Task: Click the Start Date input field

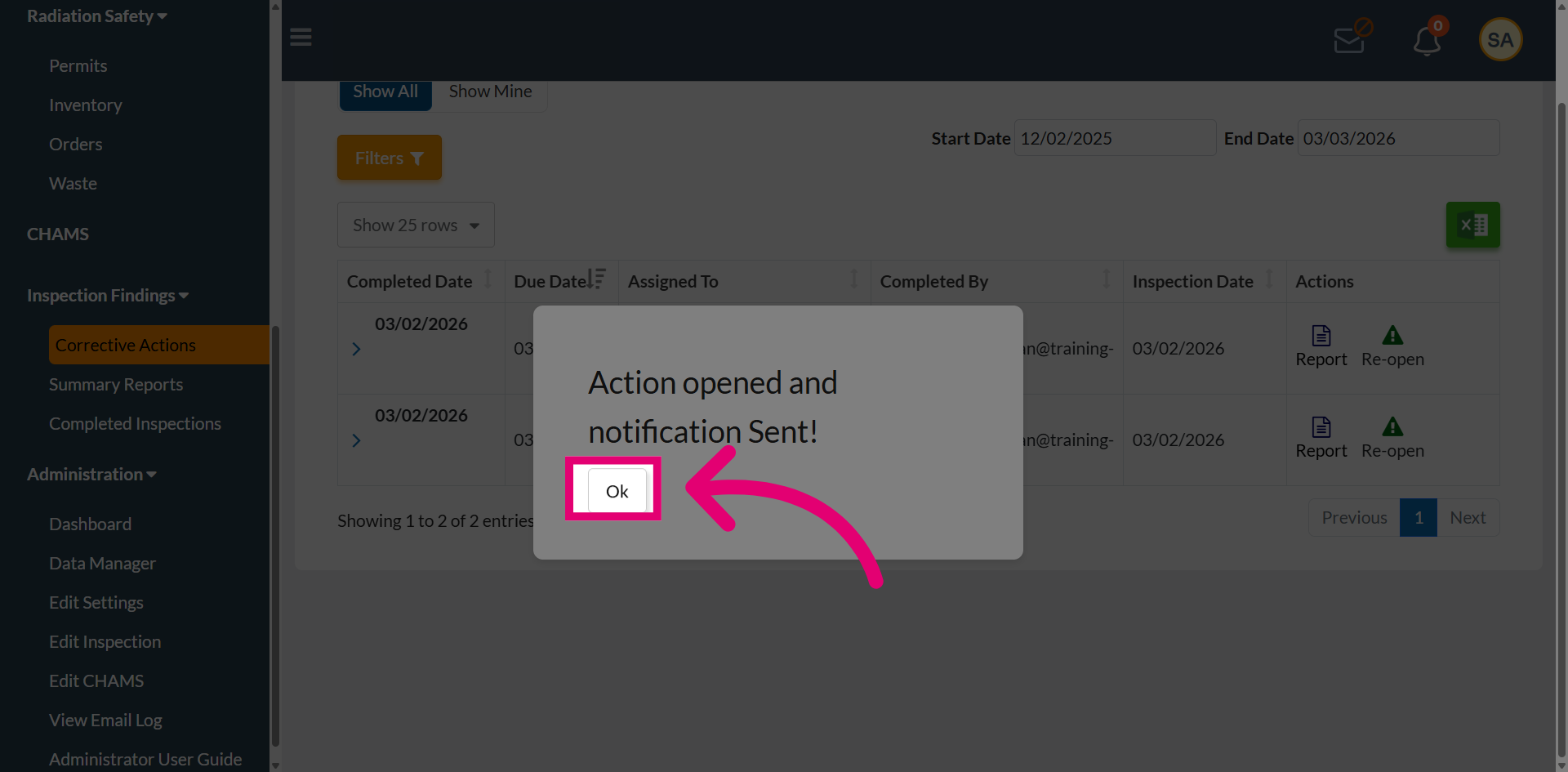Action: (x=1115, y=138)
